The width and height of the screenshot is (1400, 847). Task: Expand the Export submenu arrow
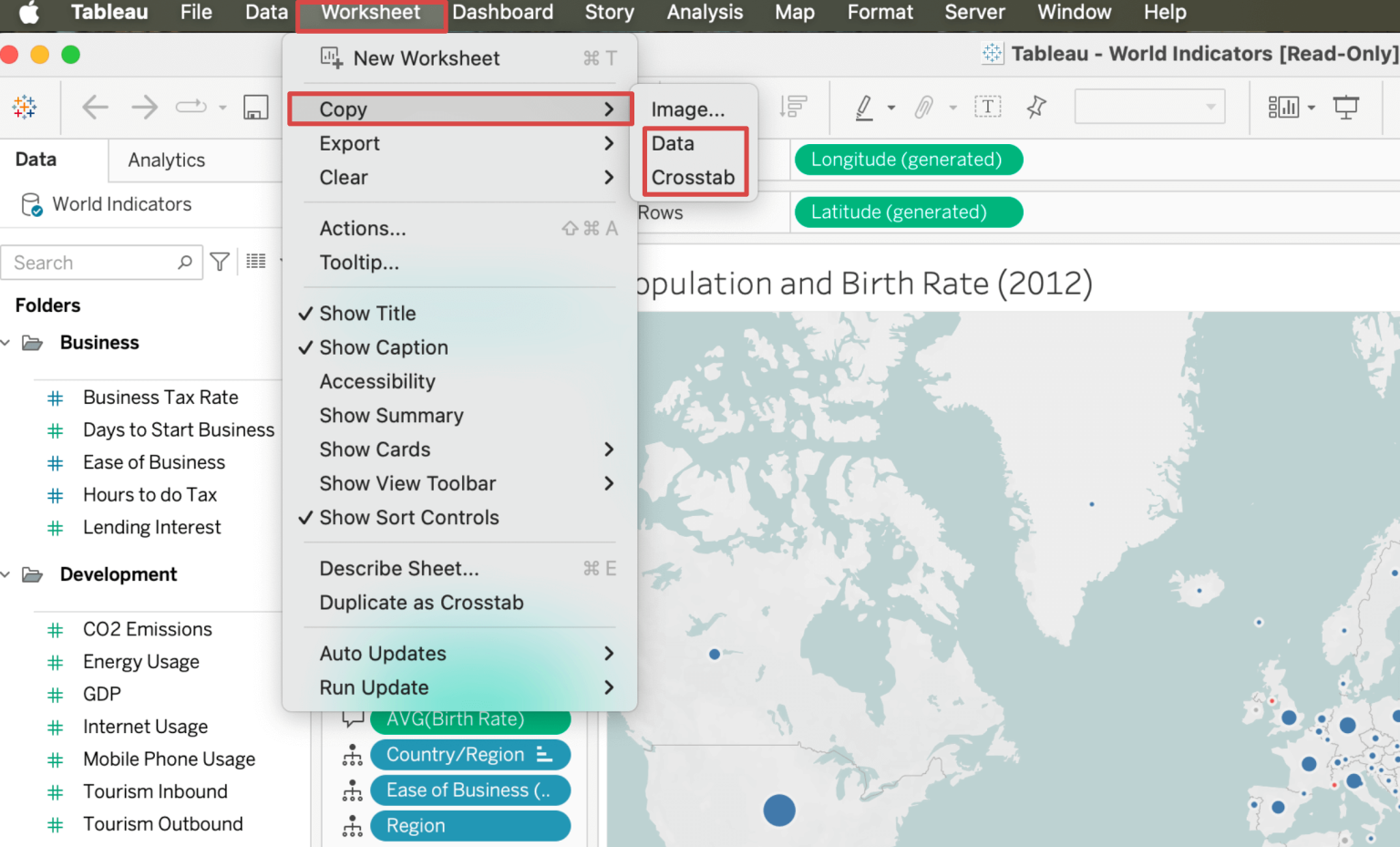[x=608, y=143]
